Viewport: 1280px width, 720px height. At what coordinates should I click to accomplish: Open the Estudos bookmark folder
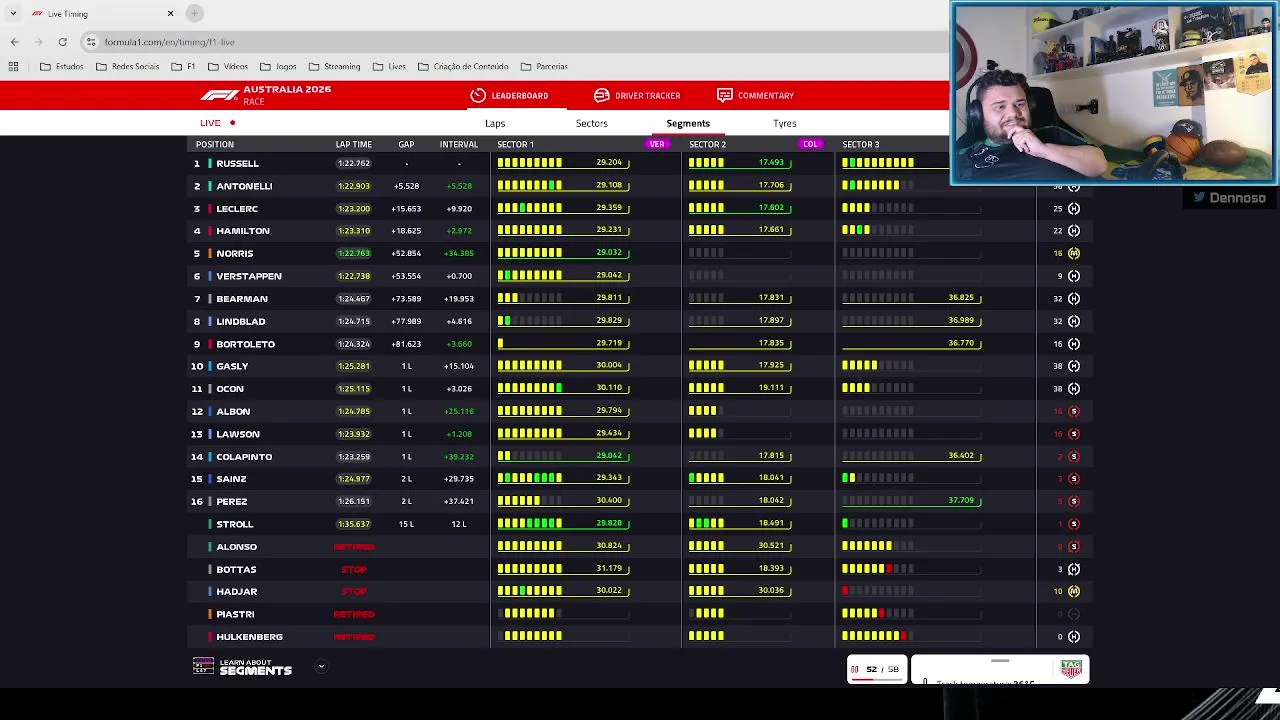point(62,67)
